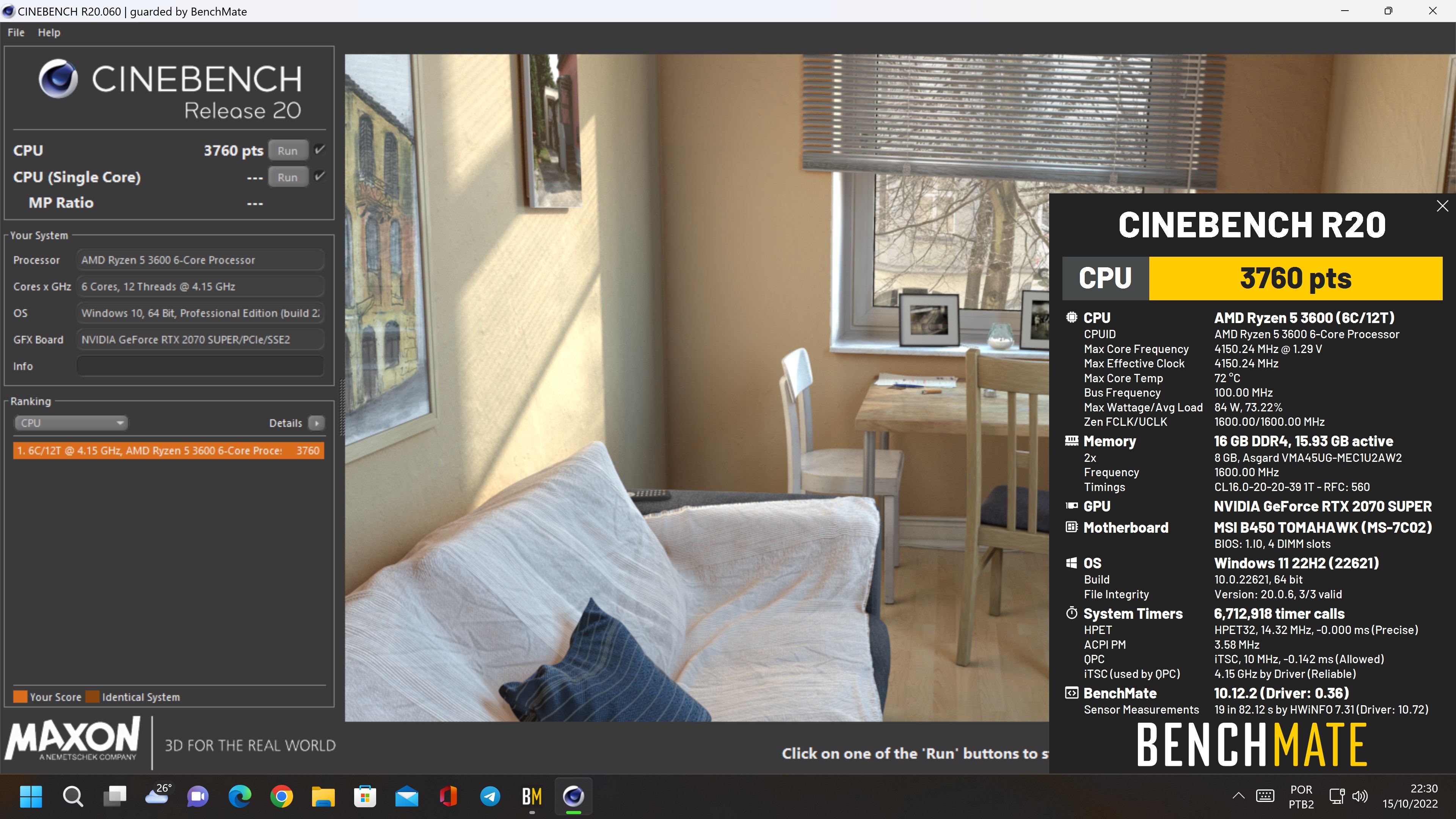The image size is (1456, 819).
Task: Open the Windows Start menu
Action: [x=30, y=796]
